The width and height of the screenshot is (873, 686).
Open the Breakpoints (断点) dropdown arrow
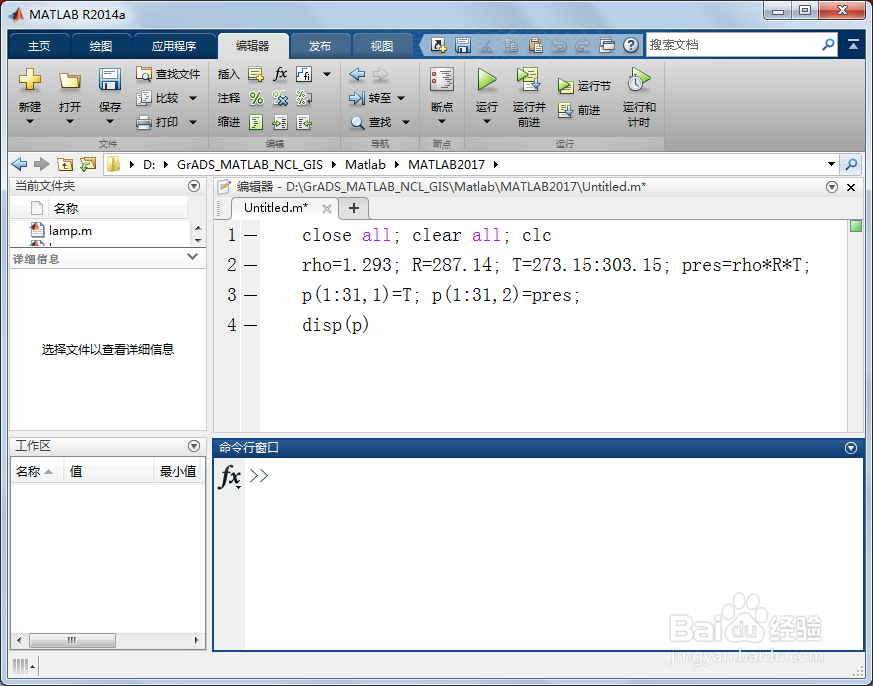point(442,121)
